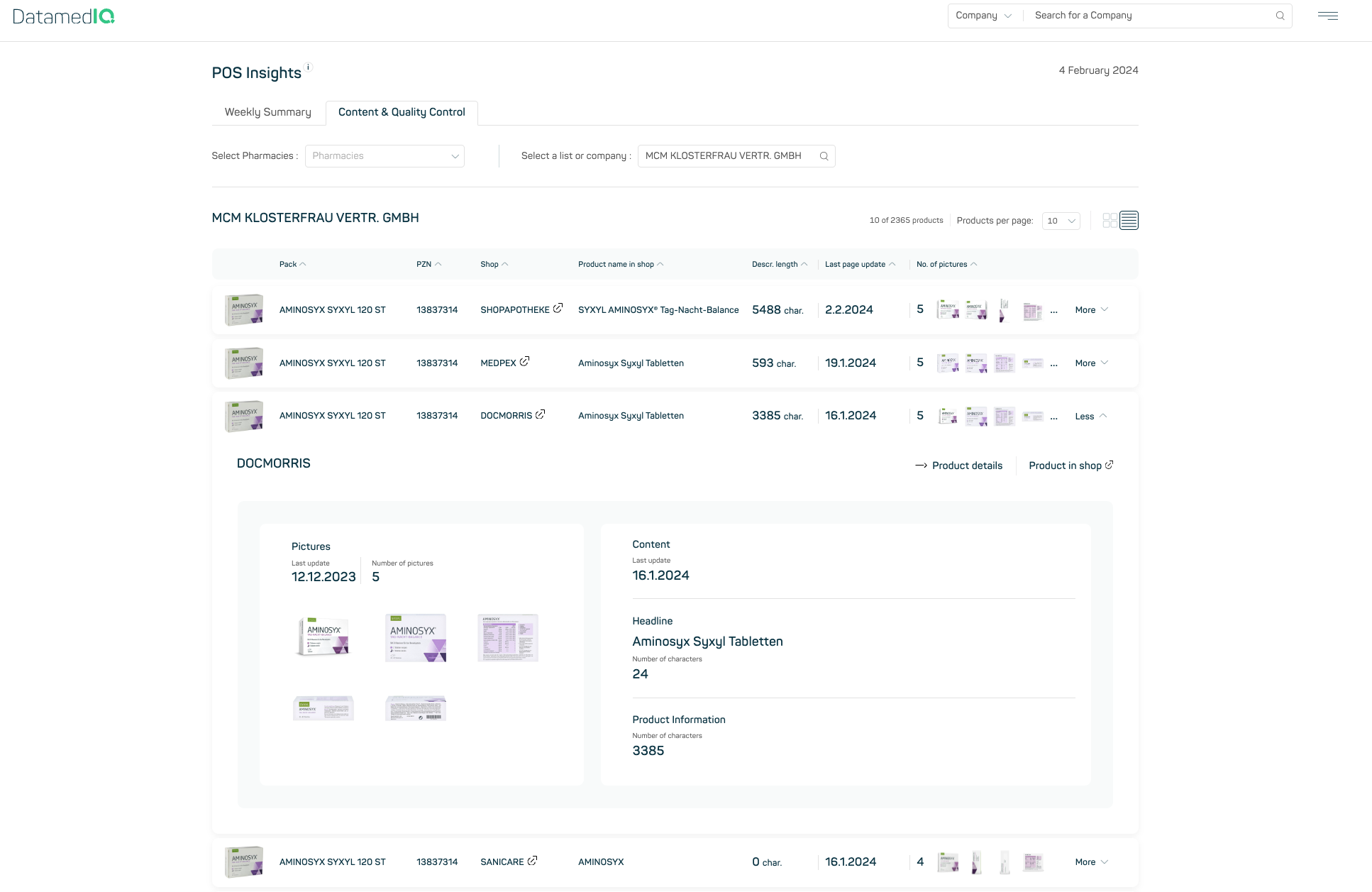Open DOCMORRIS external link icon

(x=540, y=414)
